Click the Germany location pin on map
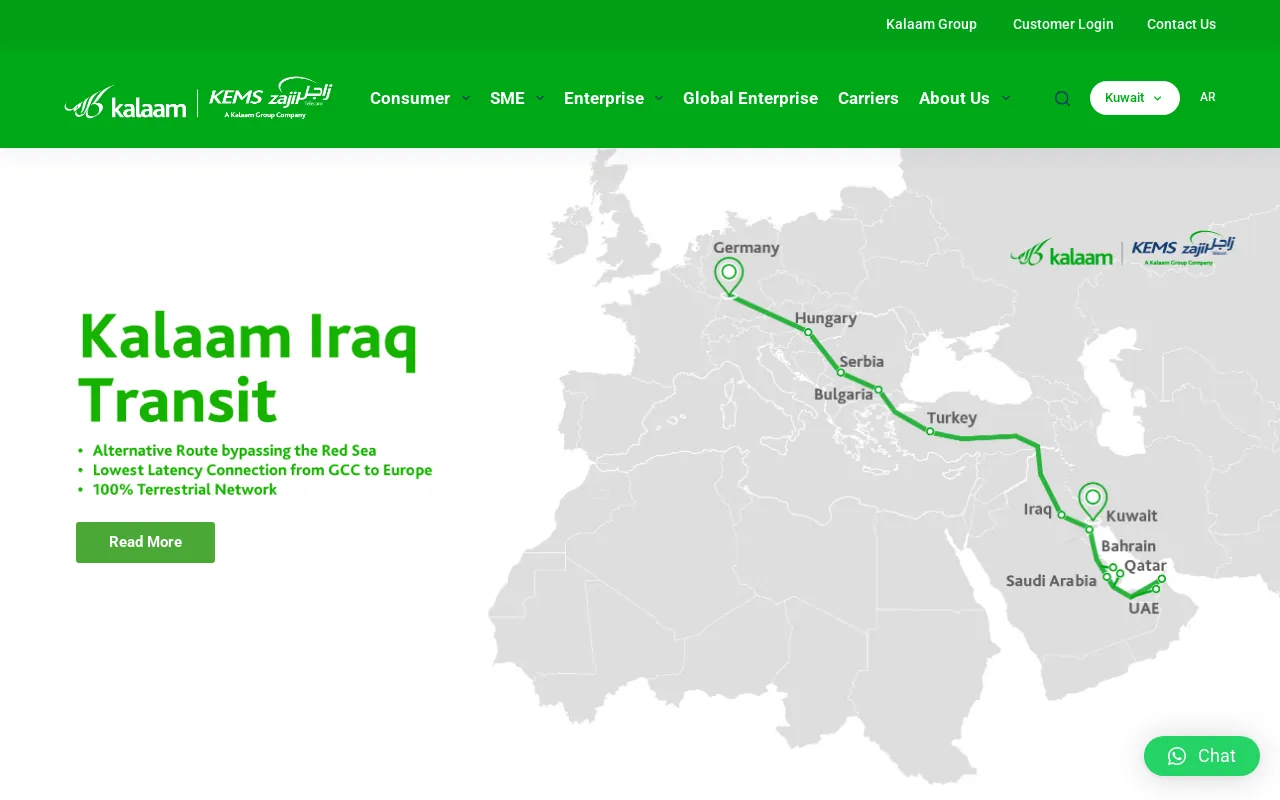Screen dimensions: 1280x800 (729, 276)
